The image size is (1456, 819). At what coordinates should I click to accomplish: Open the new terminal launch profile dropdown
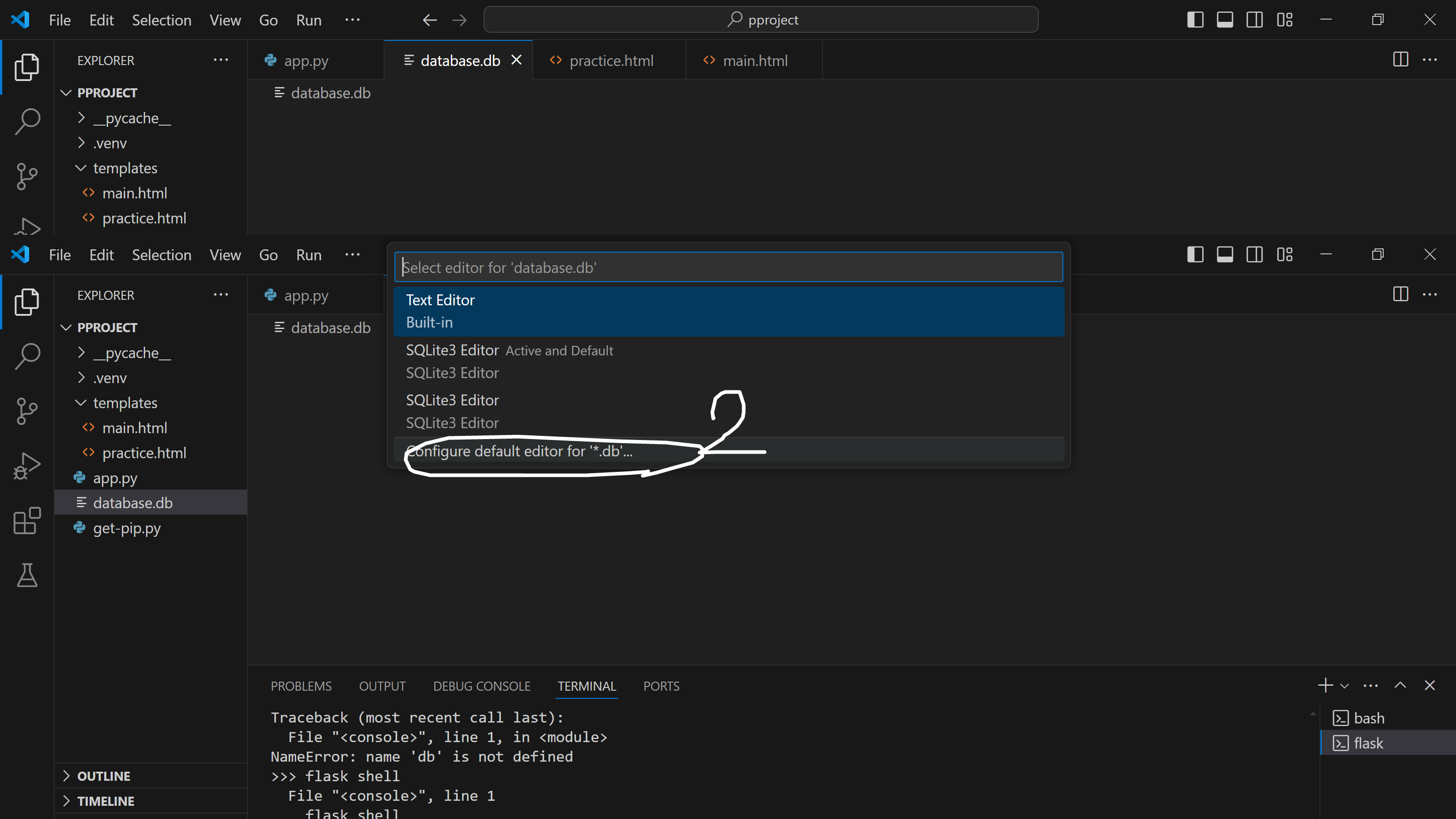(1345, 686)
